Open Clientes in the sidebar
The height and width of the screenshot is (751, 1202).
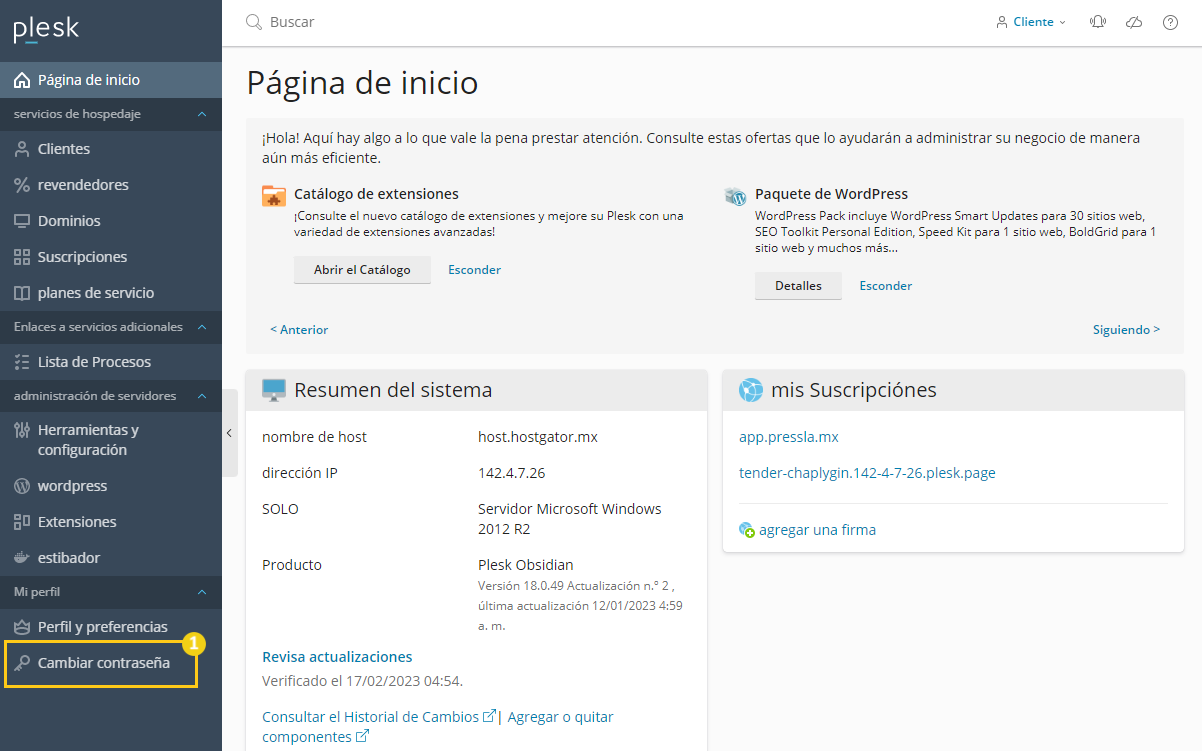(x=111, y=149)
